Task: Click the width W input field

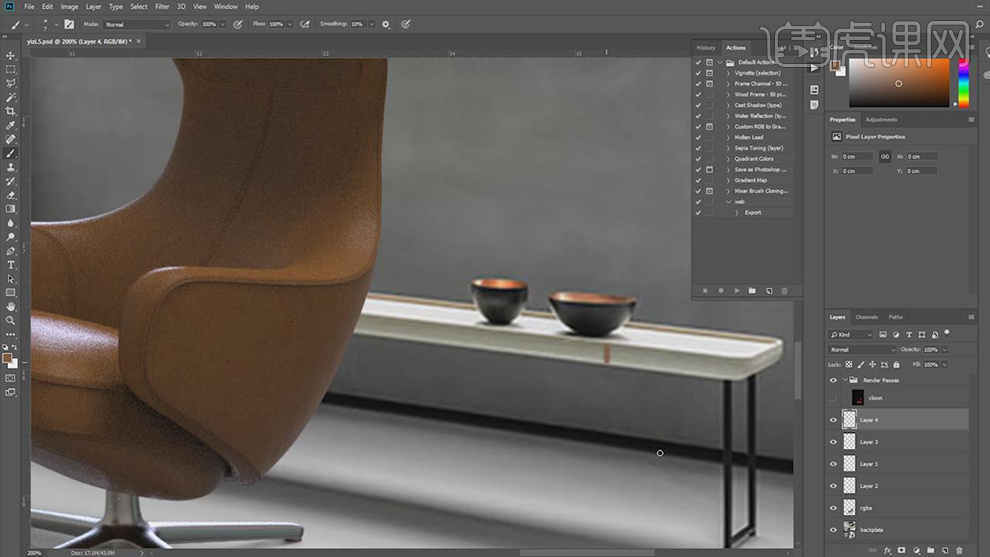Action: click(856, 157)
